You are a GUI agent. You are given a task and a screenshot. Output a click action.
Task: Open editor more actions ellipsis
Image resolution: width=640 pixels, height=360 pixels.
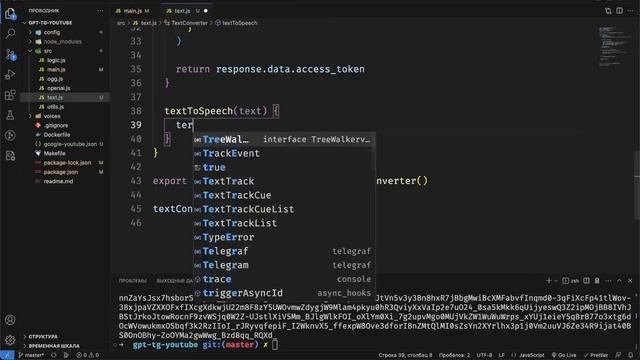[631, 11]
